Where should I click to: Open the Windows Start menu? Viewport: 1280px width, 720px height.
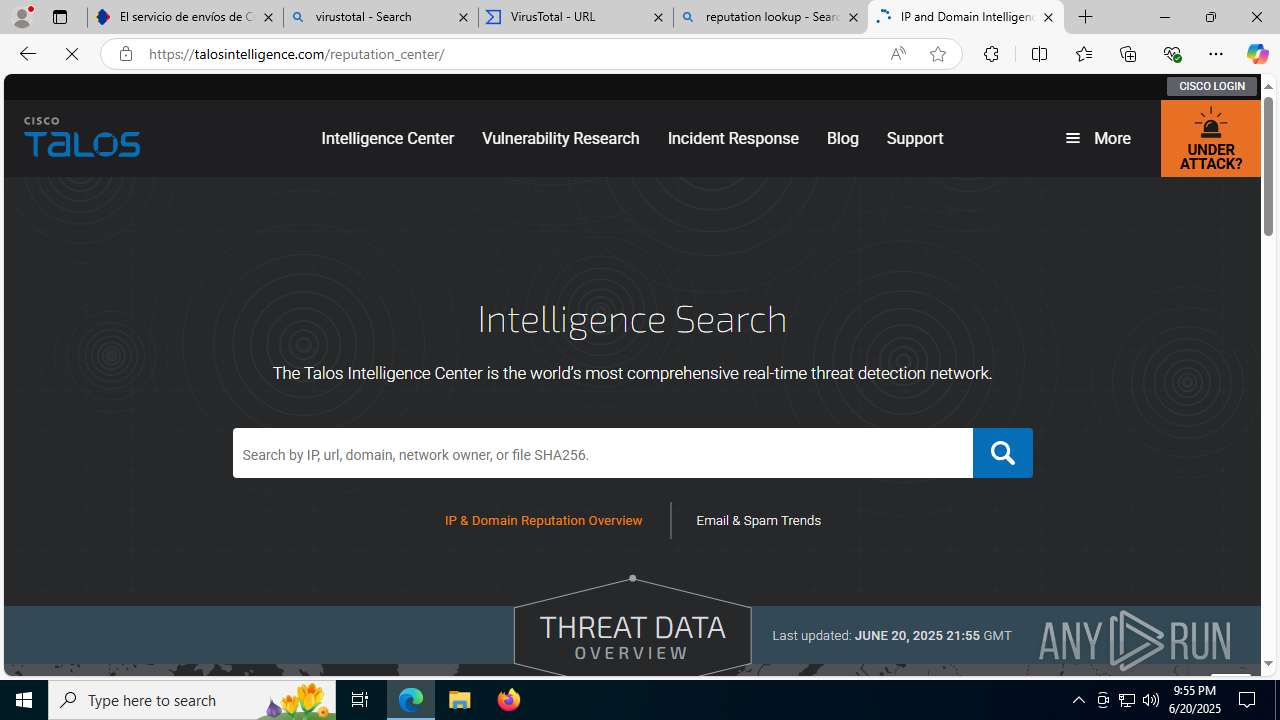pos(24,700)
